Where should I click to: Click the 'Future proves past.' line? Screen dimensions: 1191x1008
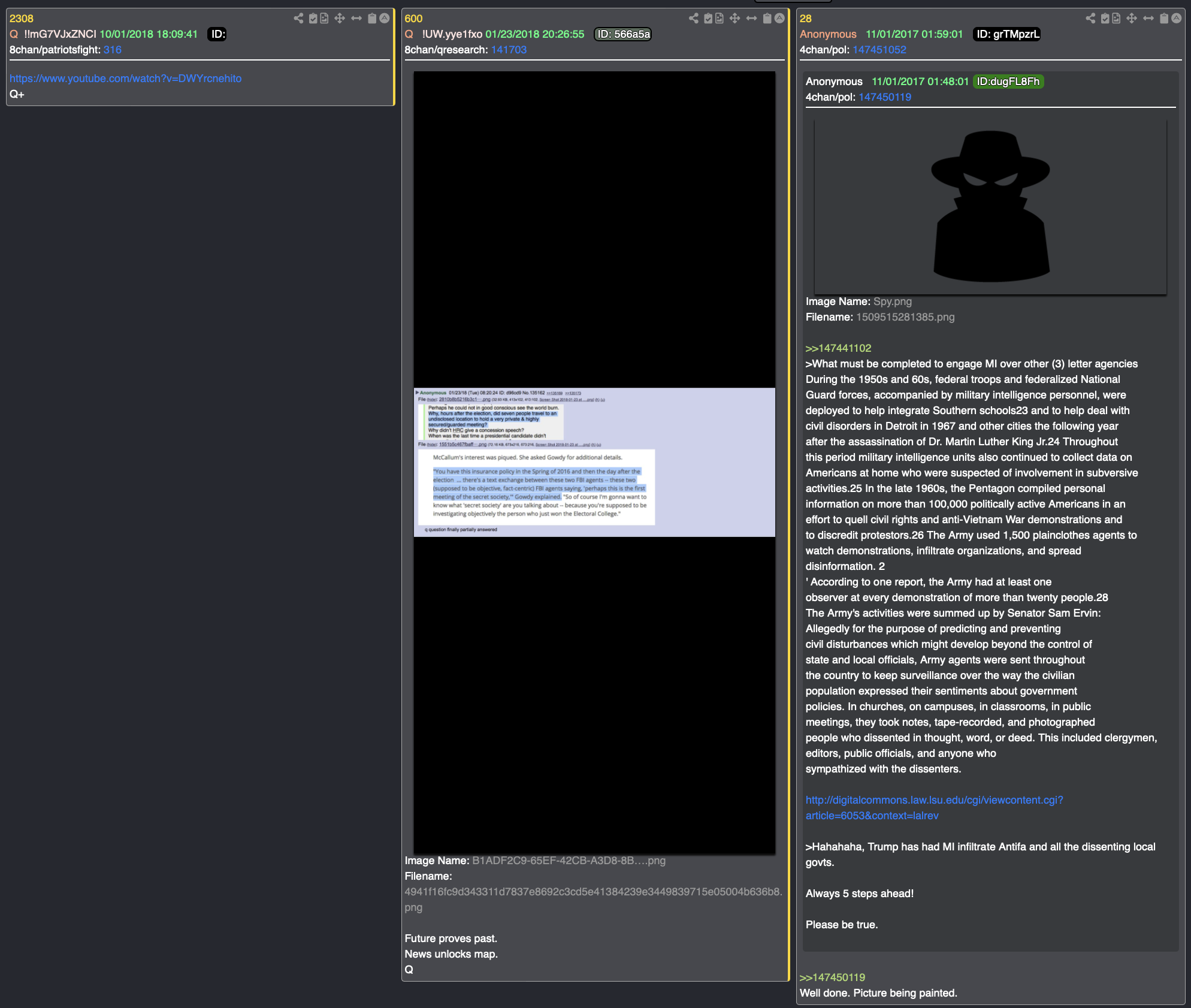pos(451,938)
